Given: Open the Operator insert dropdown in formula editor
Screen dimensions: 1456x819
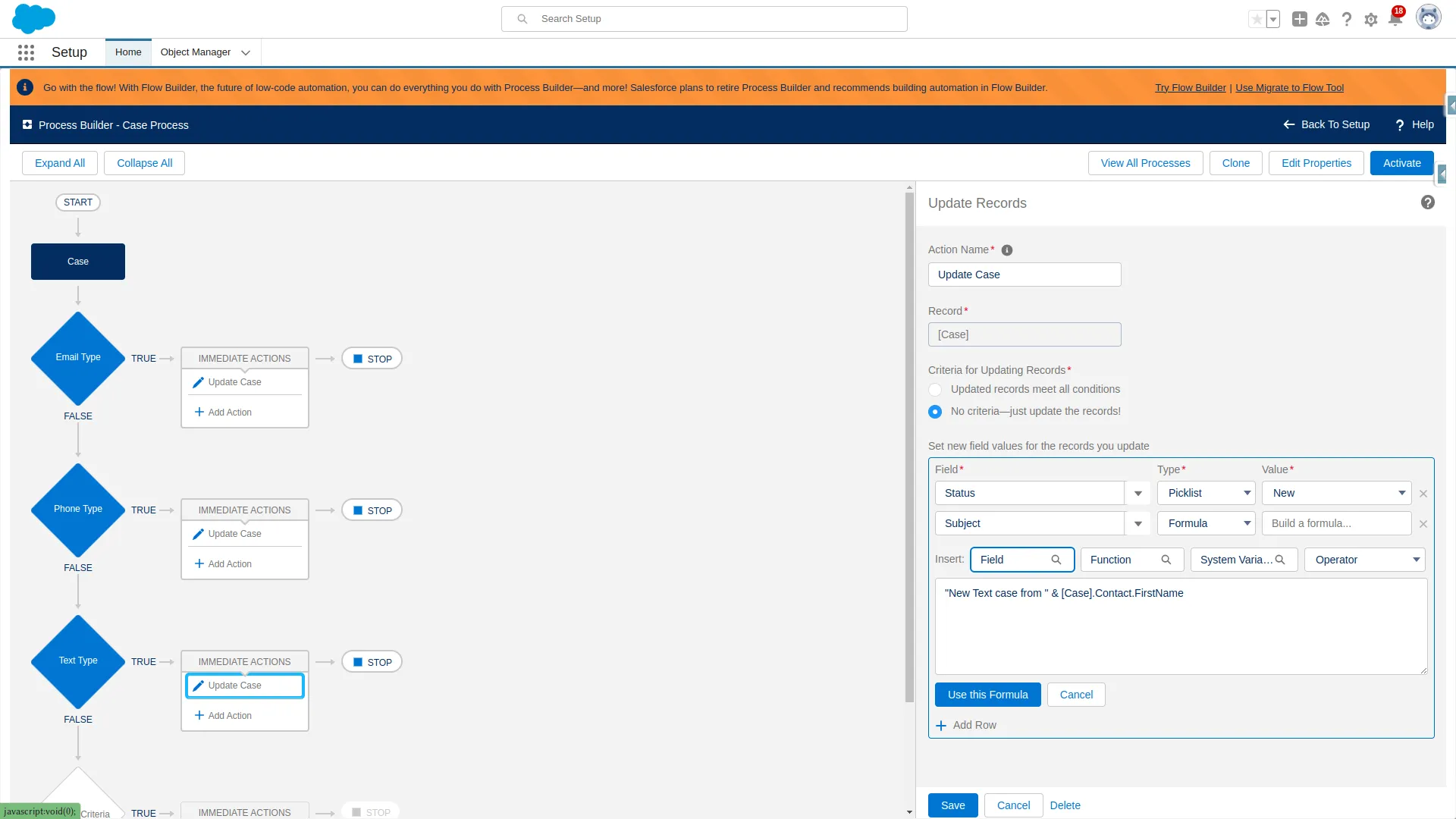Looking at the screenshot, I should 1364,559.
